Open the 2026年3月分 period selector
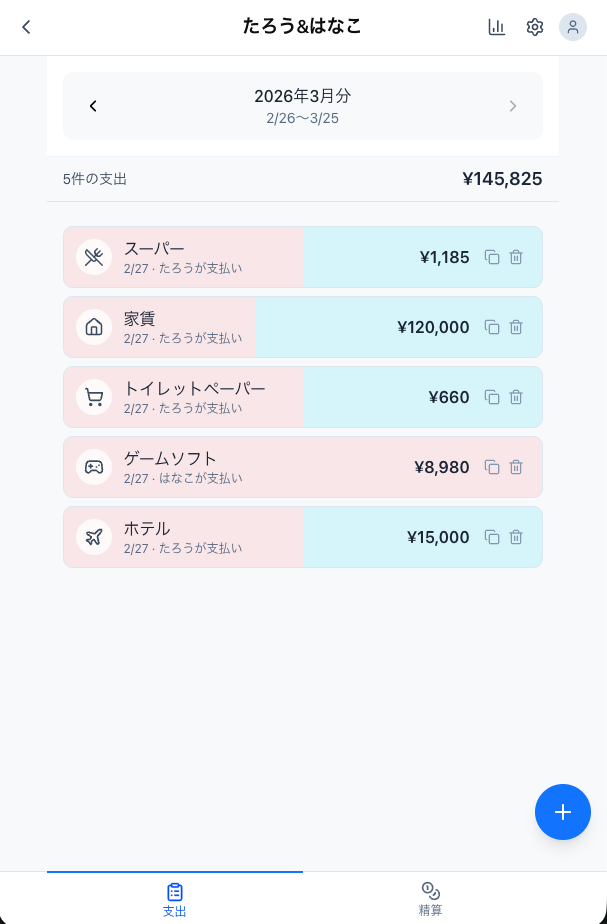This screenshot has width=607, height=924. (x=303, y=106)
